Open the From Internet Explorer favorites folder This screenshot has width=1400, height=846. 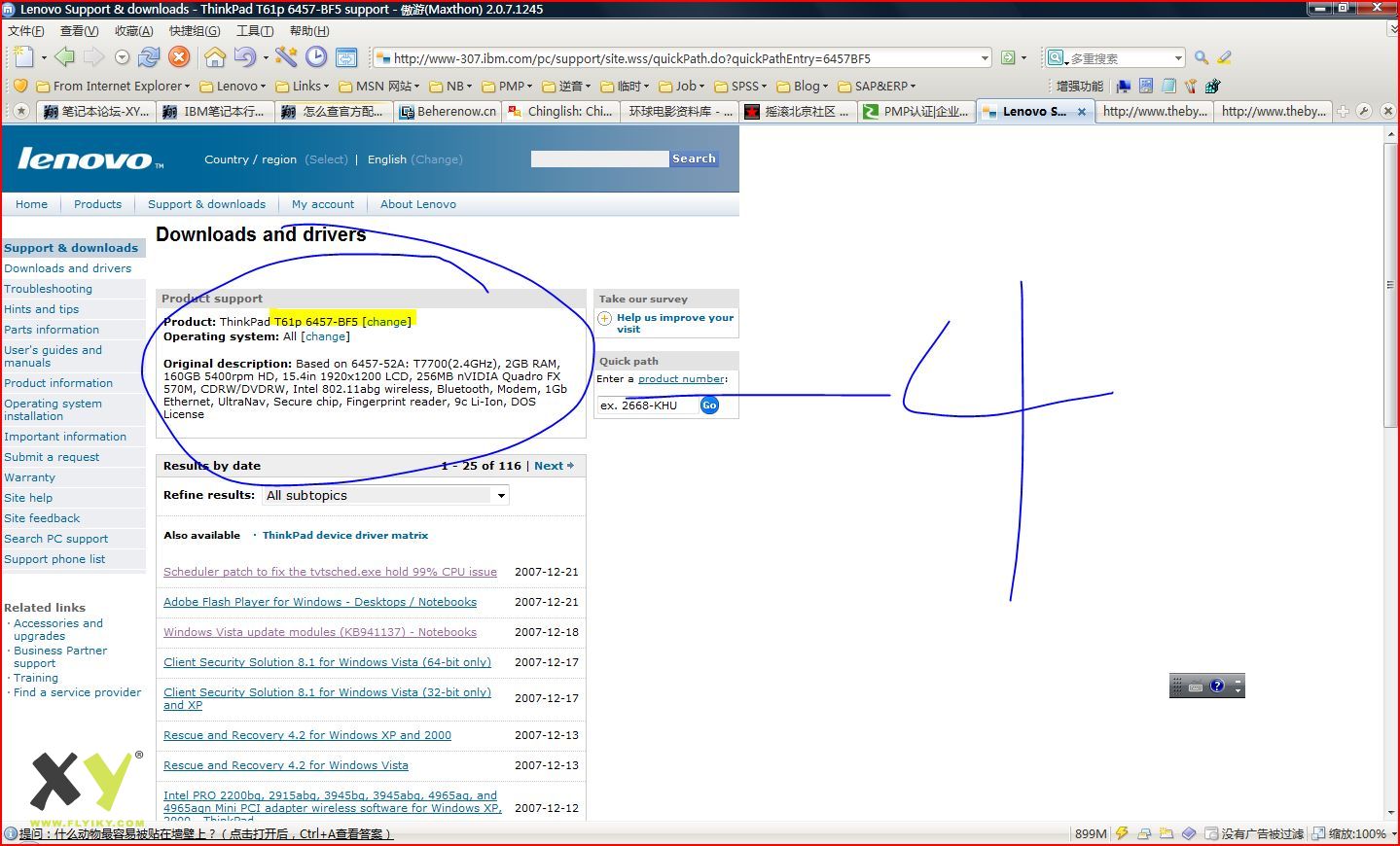113,86
